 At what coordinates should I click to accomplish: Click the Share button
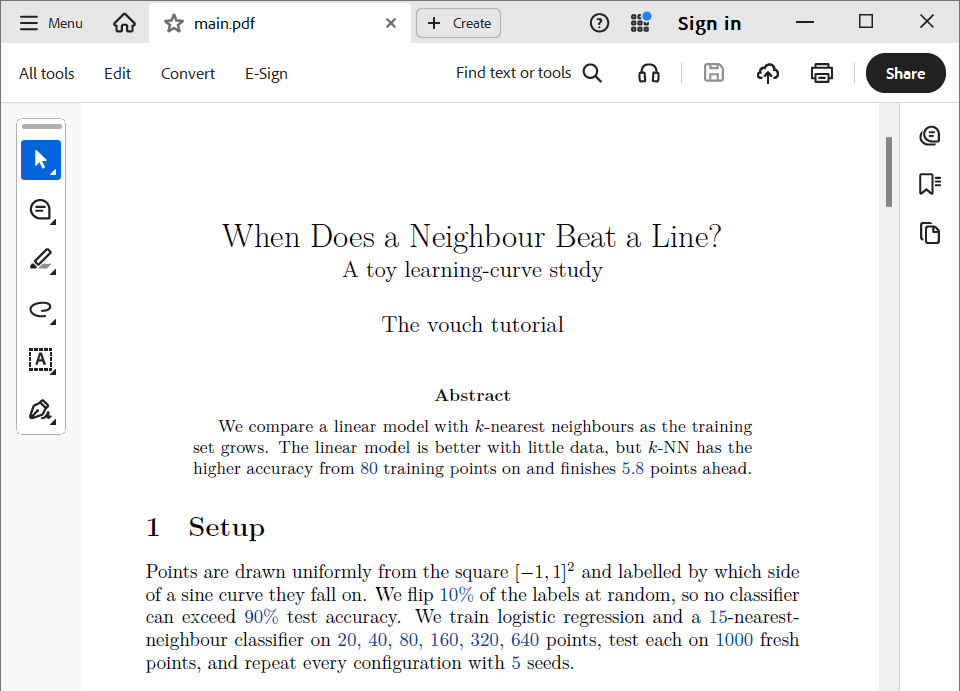[x=906, y=73]
